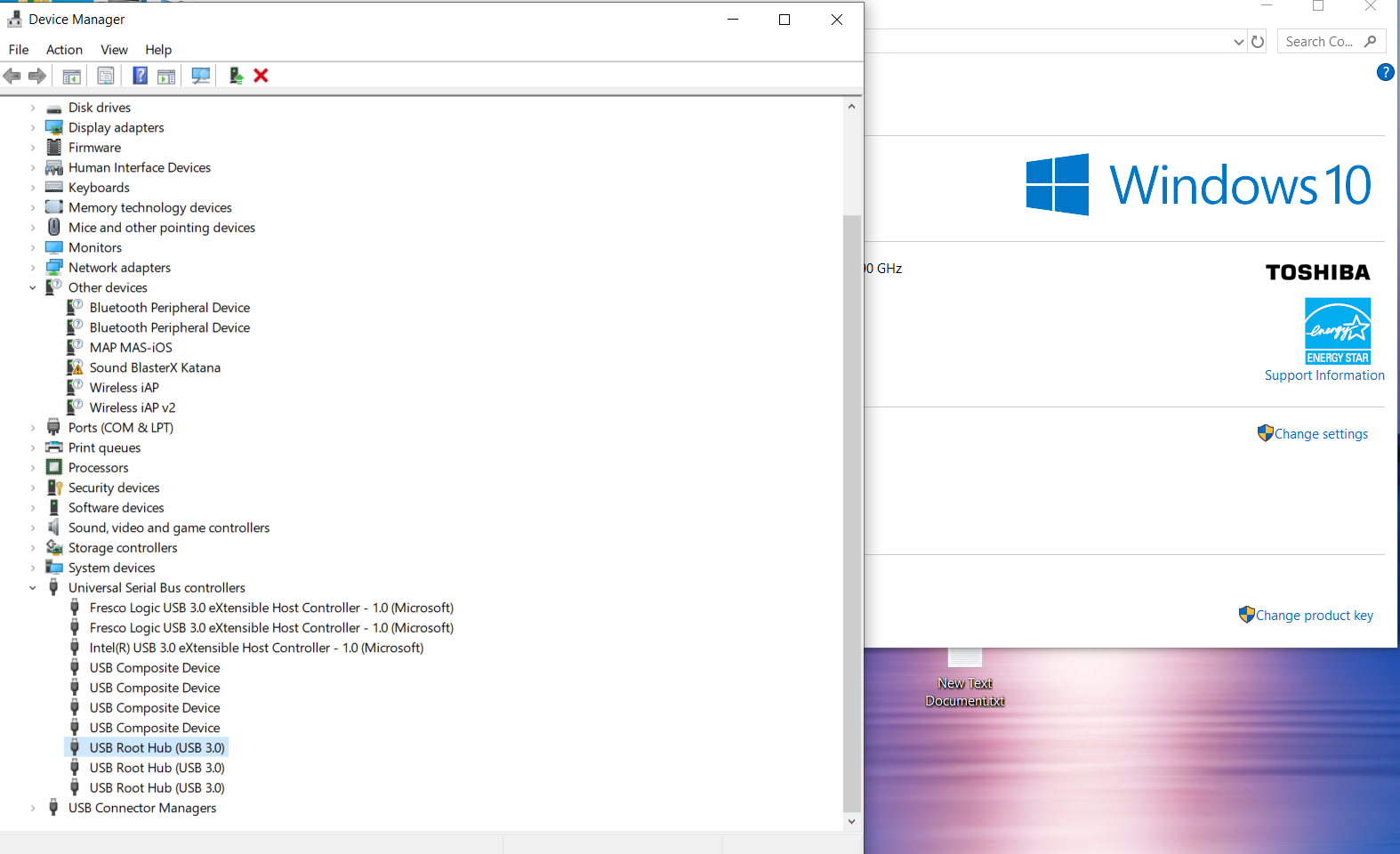
Task: Click the scrollbar up arrow in Device Manager
Action: click(852, 107)
